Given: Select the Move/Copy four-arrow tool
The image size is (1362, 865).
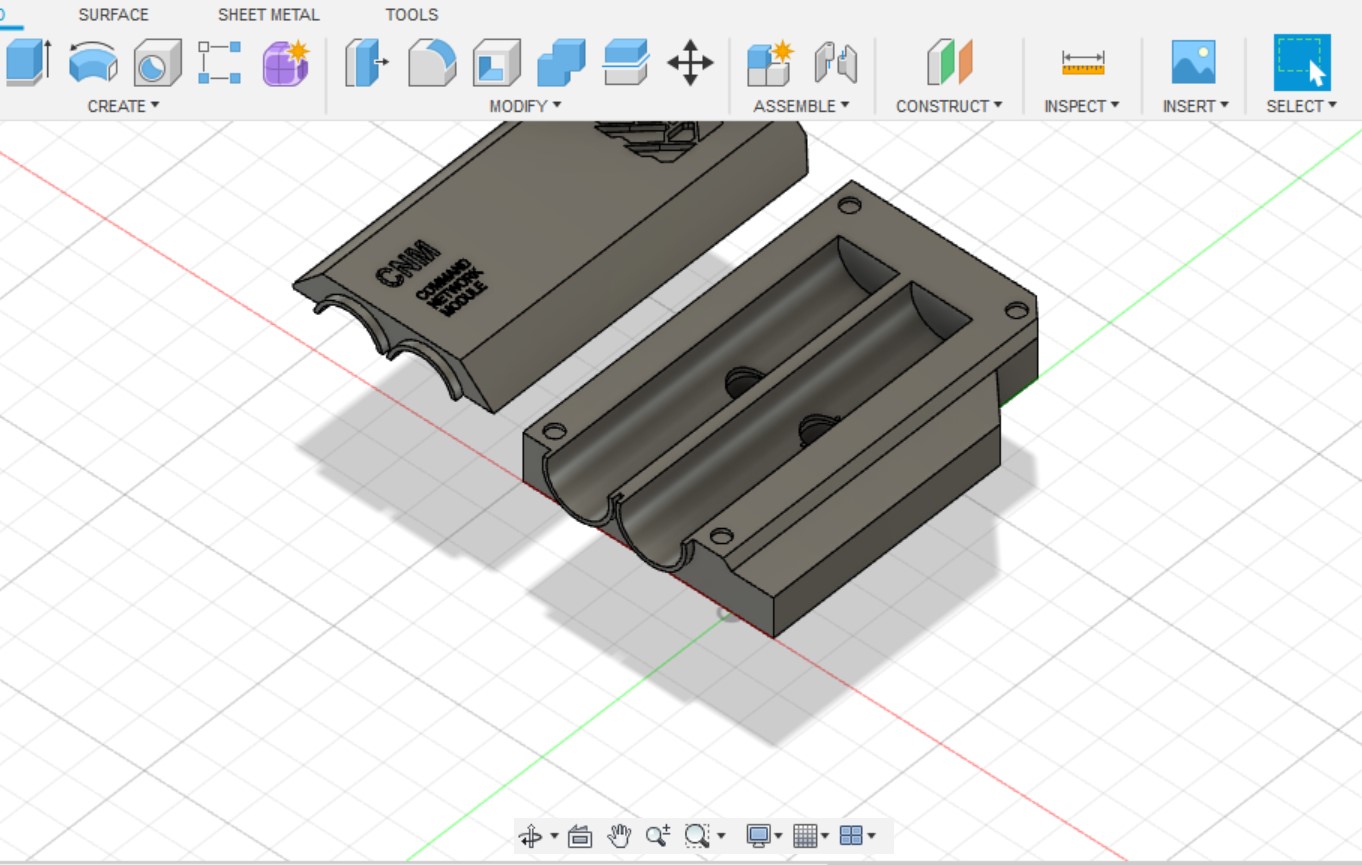Looking at the screenshot, I should pyautogui.click(x=690, y=63).
